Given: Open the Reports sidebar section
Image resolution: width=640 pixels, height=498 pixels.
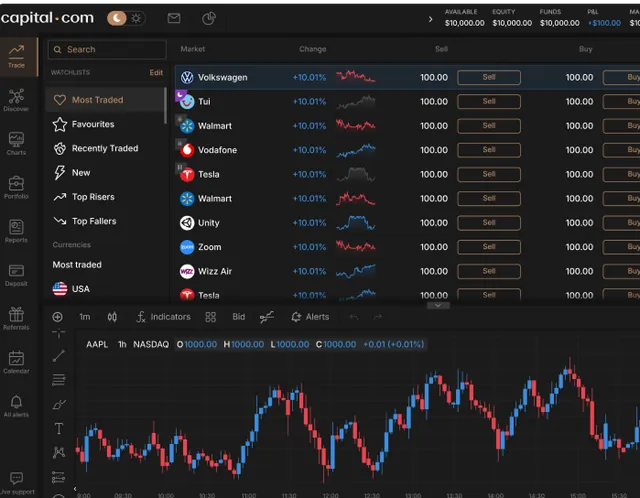Looking at the screenshot, I should coord(16,231).
